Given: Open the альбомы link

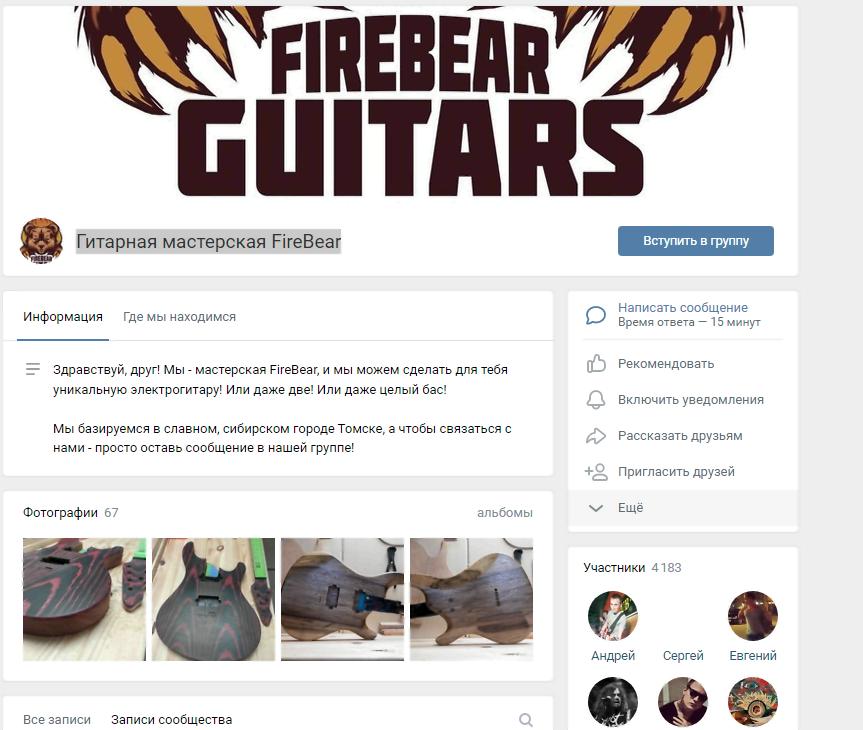Looking at the screenshot, I should pyautogui.click(x=505, y=513).
